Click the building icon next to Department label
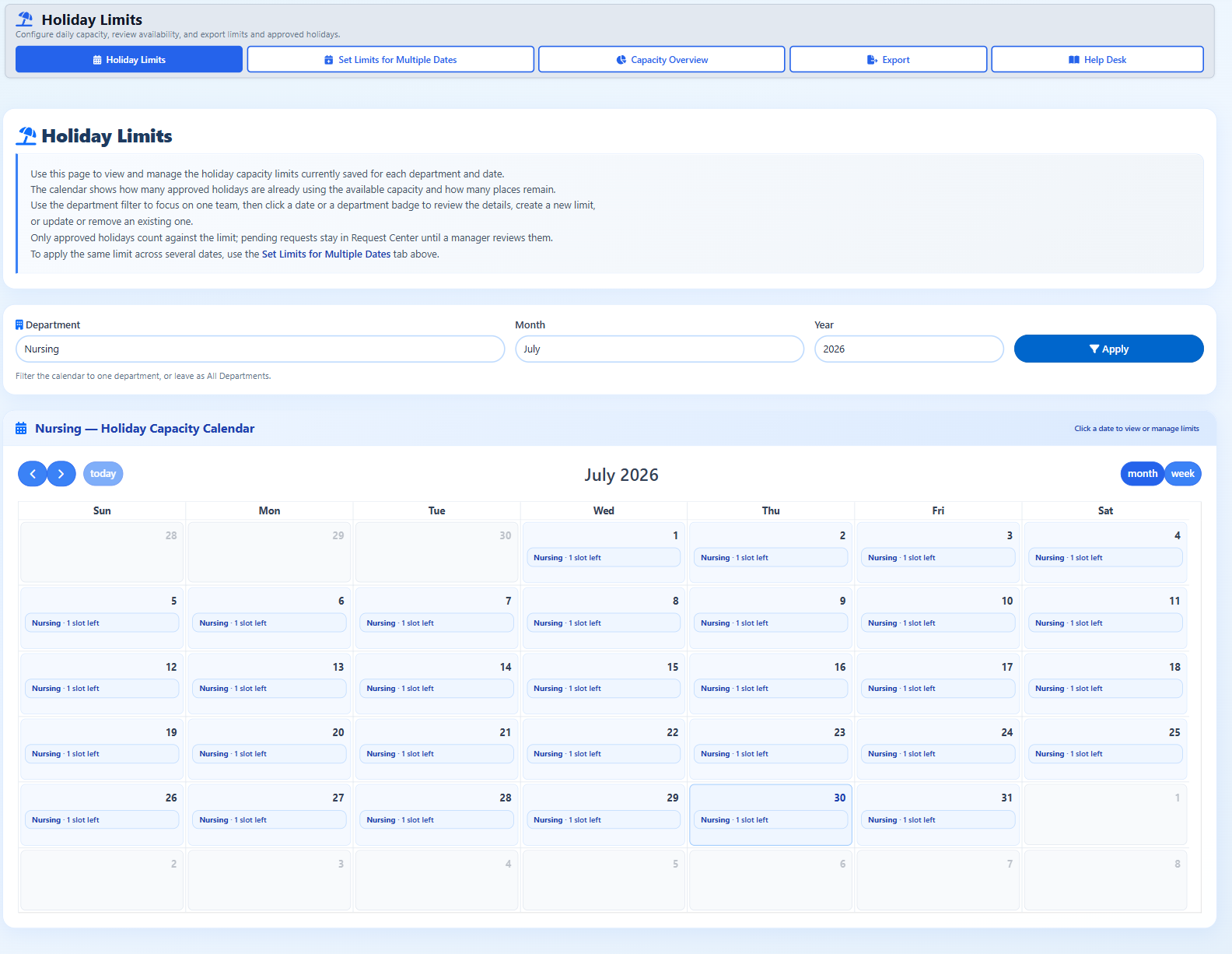Image resolution: width=1232 pixels, height=954 pixels. pyautogui.click(x=19, y=324)
